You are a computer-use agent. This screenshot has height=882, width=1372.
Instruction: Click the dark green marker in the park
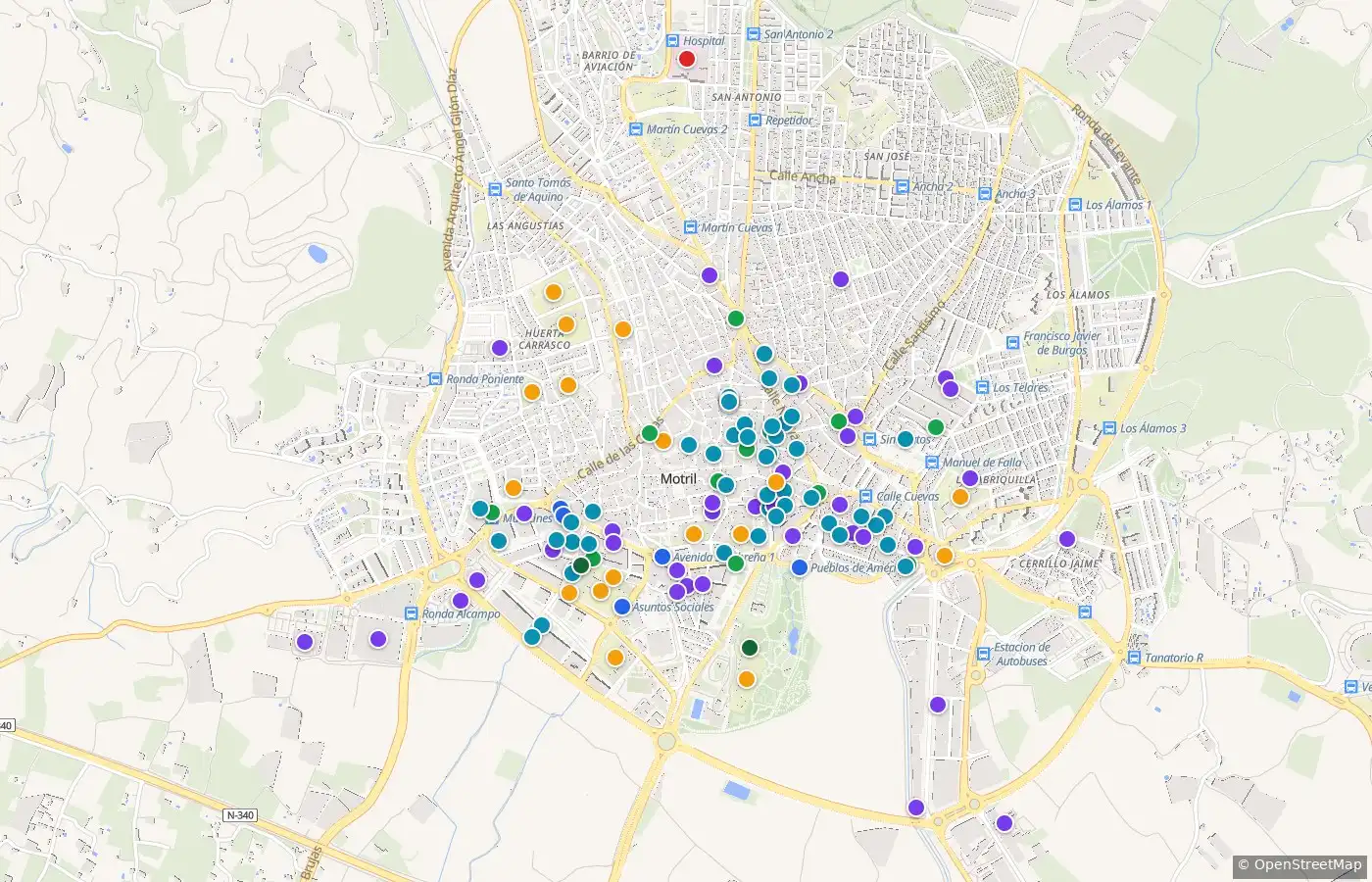pyautogui.click(x=750, y=647)
